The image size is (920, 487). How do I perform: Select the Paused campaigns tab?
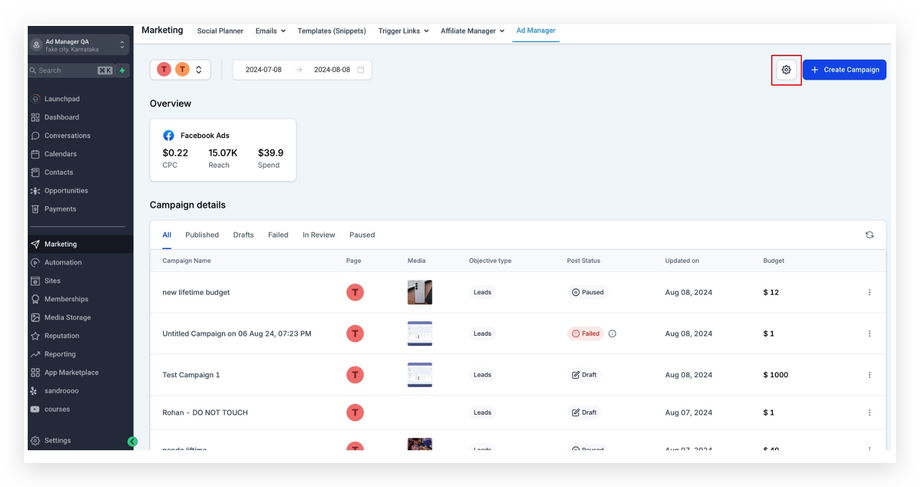[x=362, y=235]
